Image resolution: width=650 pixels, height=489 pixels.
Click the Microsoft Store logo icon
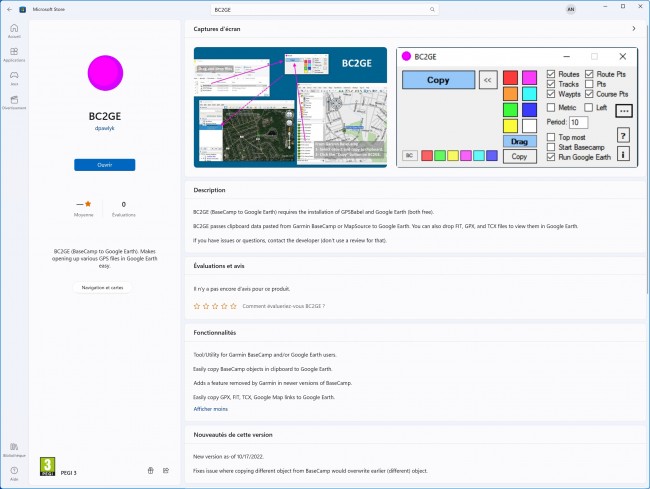click(x=23, y=9)
